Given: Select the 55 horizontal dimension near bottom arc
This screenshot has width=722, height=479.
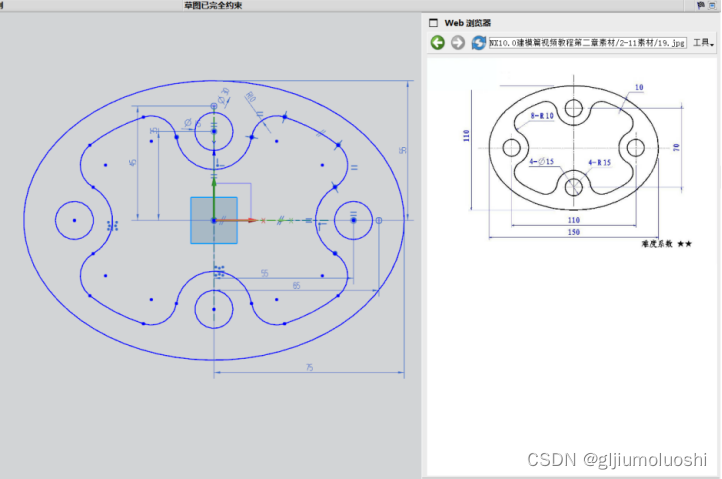Looking at the screenshot, I should pyautogui.click(x=265, y=273).
